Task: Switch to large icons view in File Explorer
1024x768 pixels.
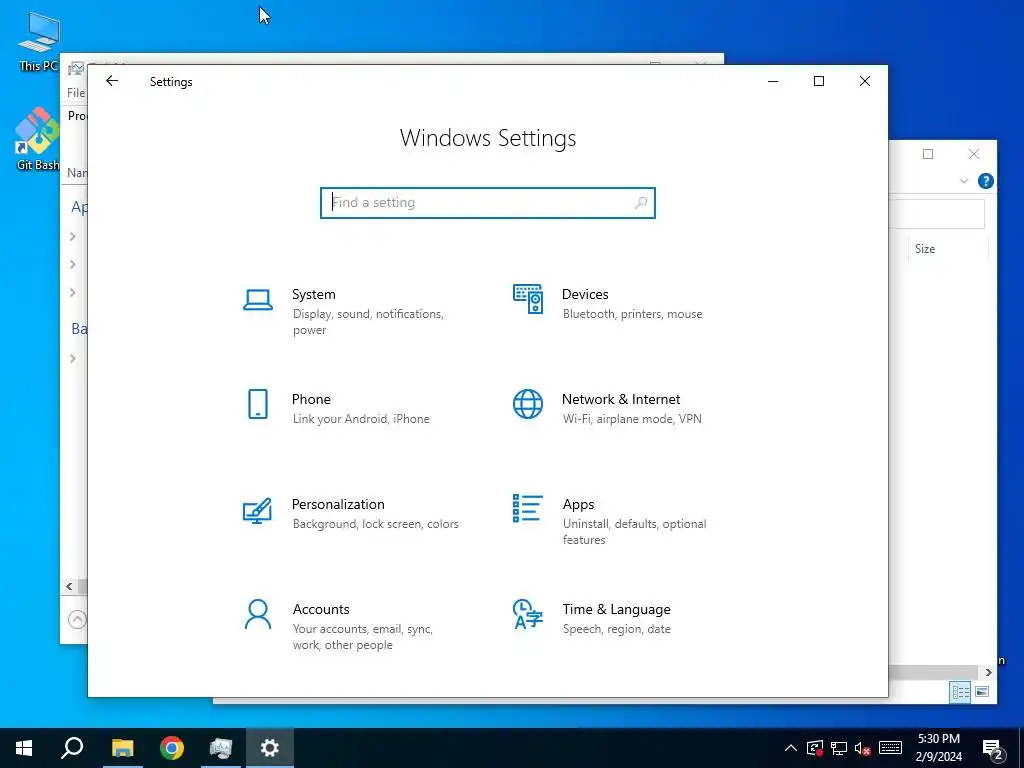Action: pos(982,692)
